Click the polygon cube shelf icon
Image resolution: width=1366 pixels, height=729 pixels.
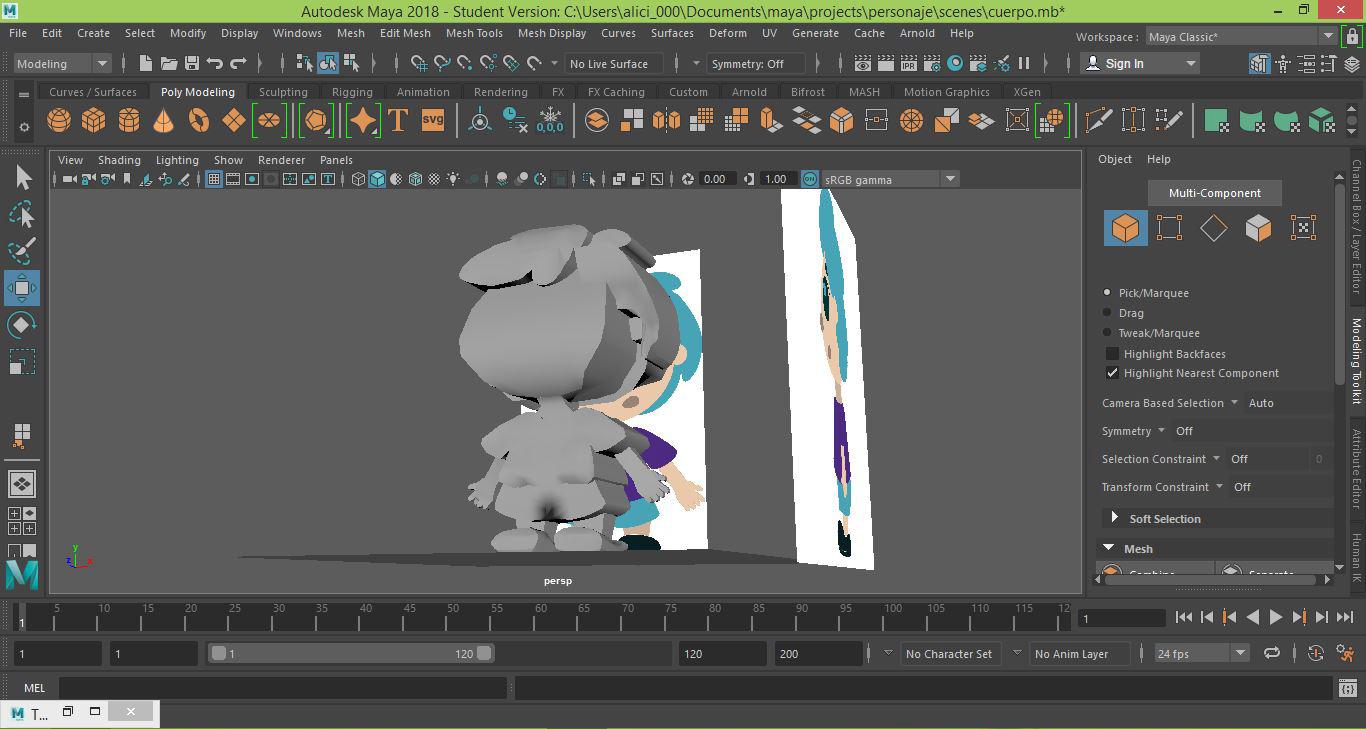coord(94,121)
